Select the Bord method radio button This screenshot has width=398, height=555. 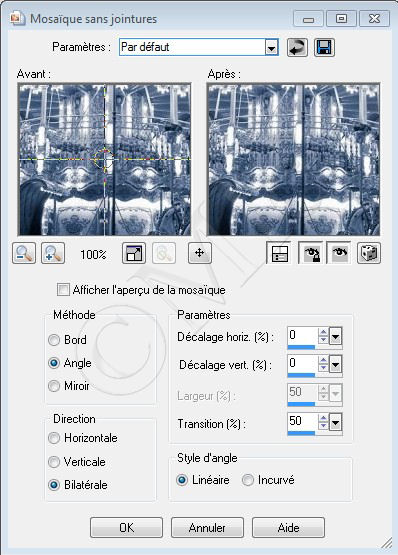[54, 340]
